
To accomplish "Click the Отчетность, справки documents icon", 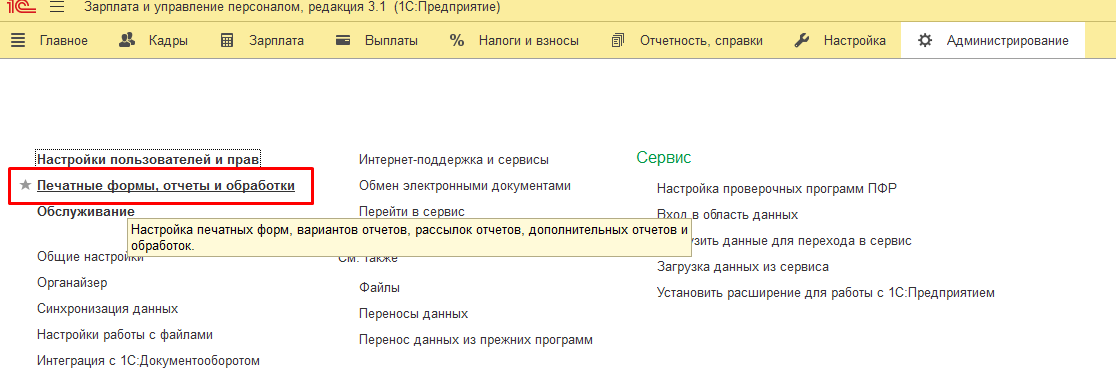I will point(617,41).
